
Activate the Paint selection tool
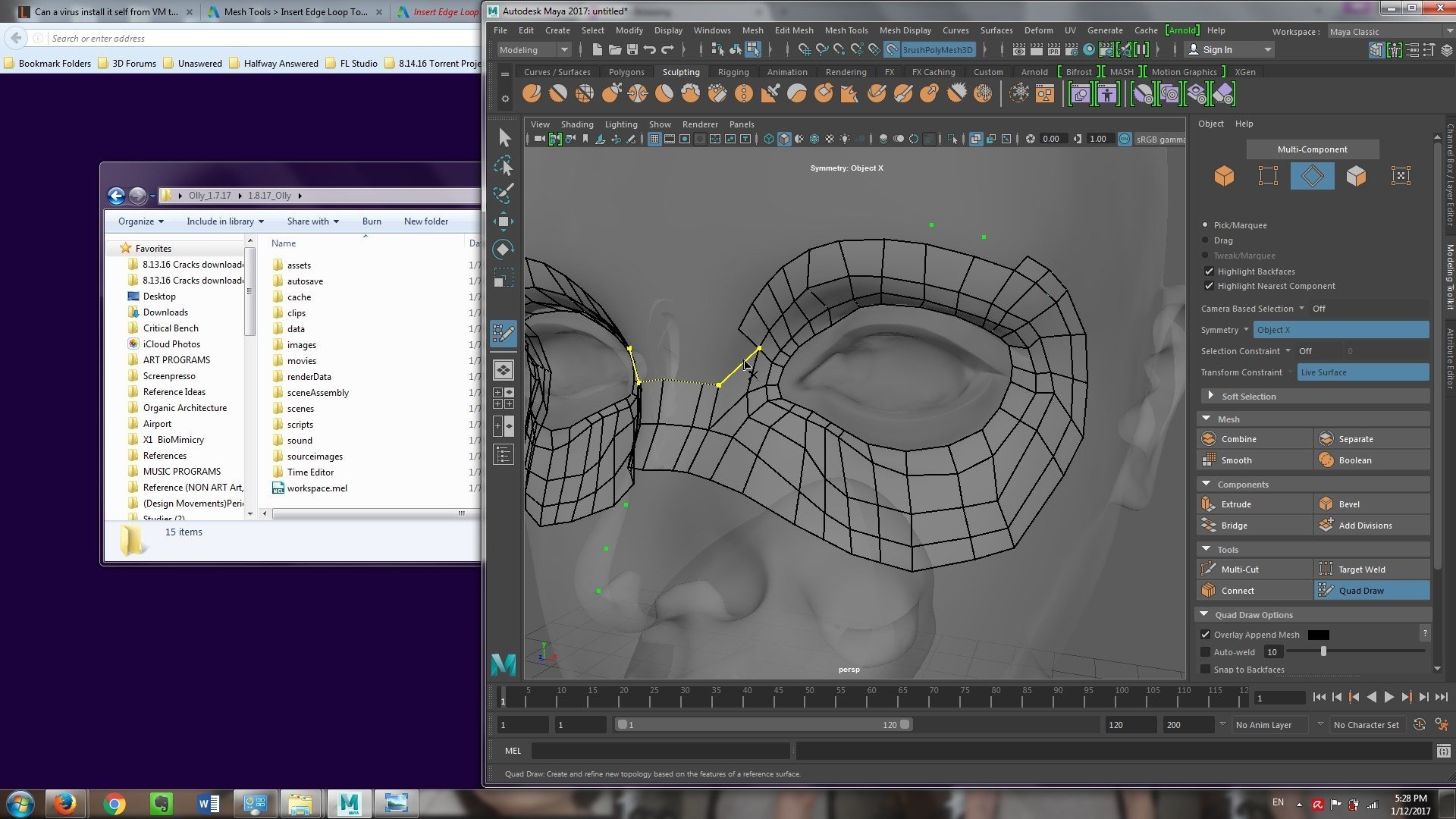click(504, 193)
